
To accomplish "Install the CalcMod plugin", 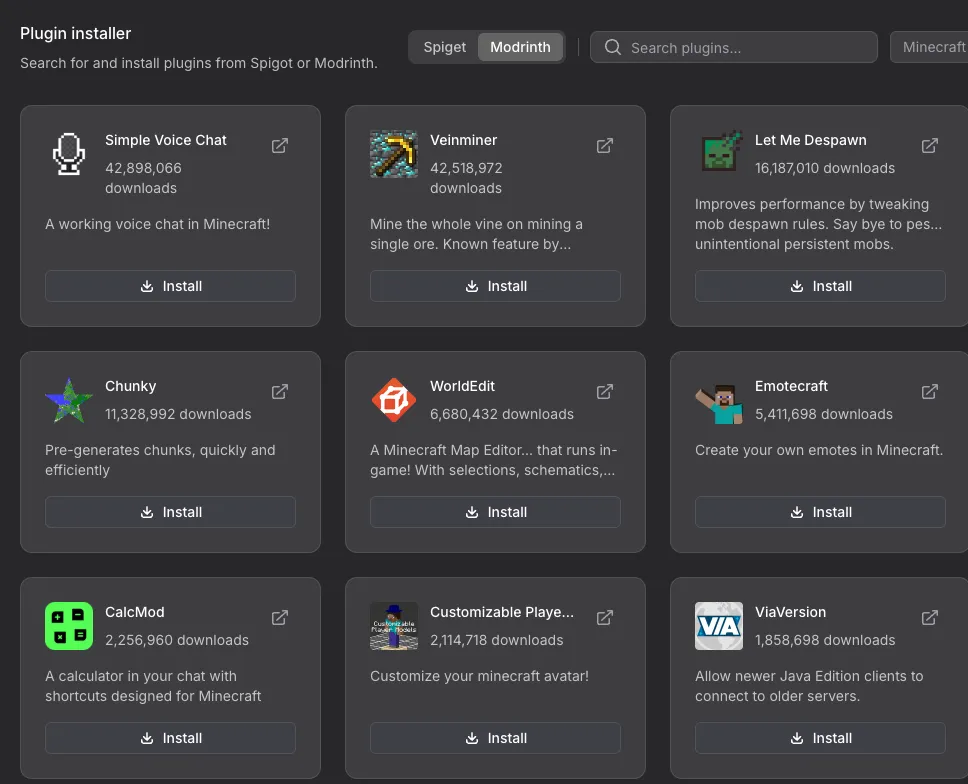I will [170, 738].
